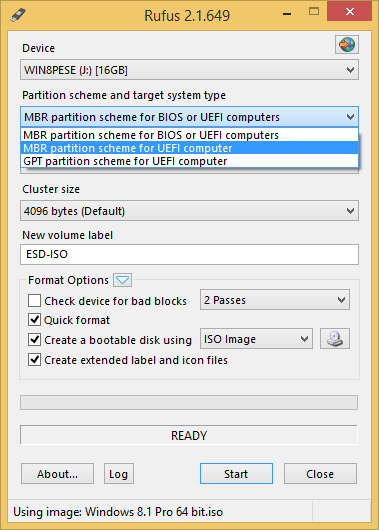Click the Rufus USB drive title bar icon
The width and height of the screenshot is (379, 530).
18,15
